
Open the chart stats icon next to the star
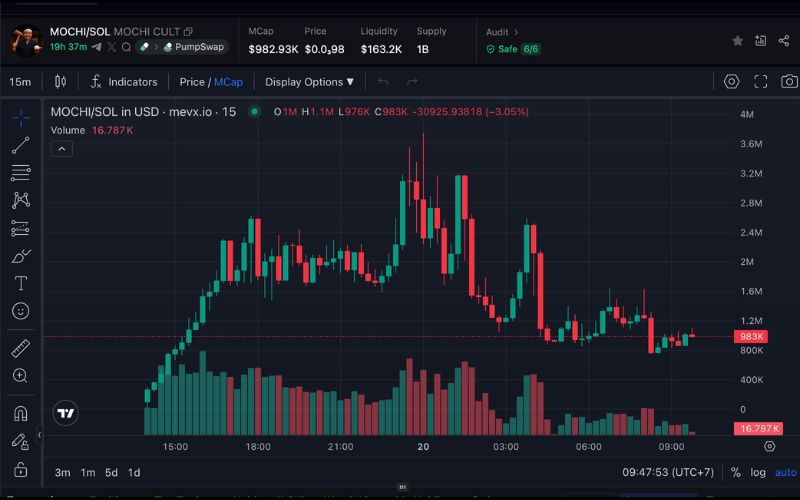(x=761, y=41)
